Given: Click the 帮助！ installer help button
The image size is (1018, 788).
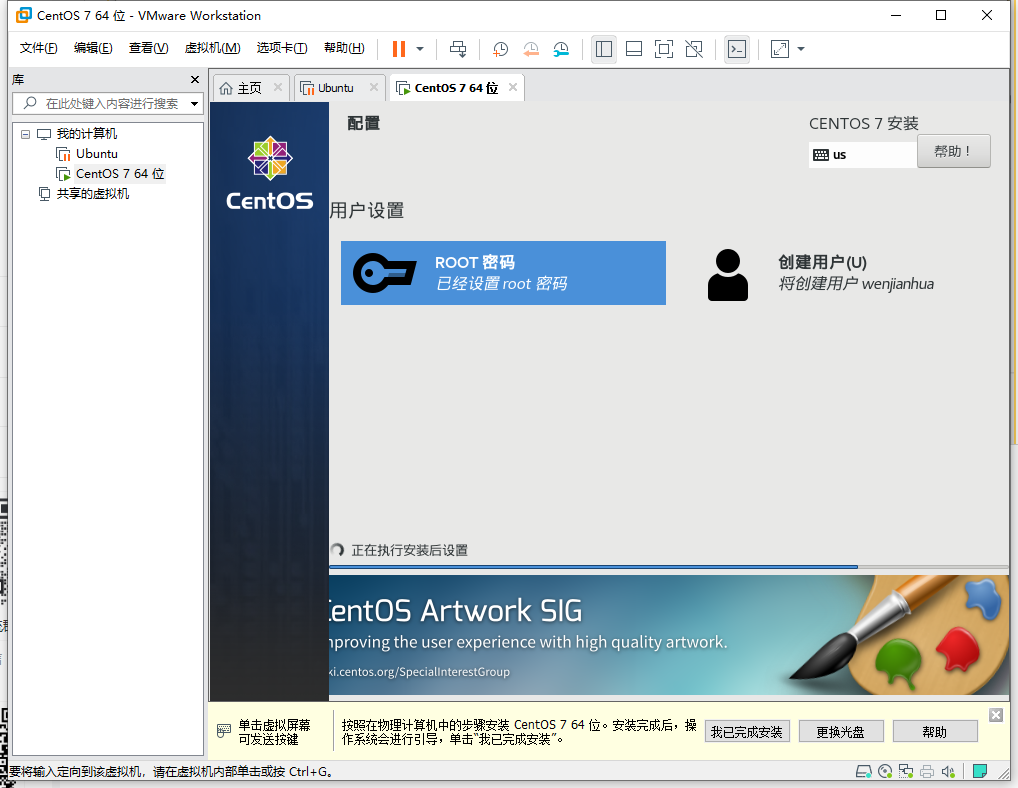Looking at the screenshot, I should coord(953,151).
